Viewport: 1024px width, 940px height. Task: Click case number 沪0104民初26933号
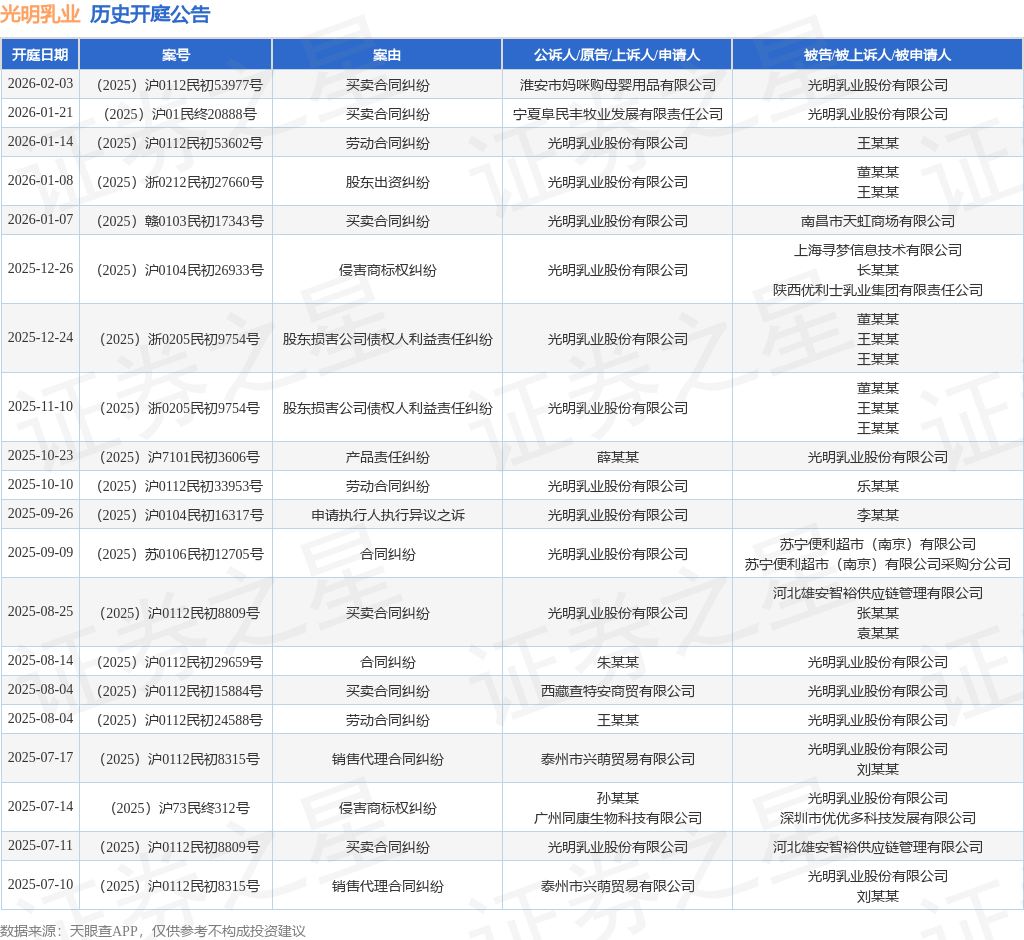click(180, 270)
